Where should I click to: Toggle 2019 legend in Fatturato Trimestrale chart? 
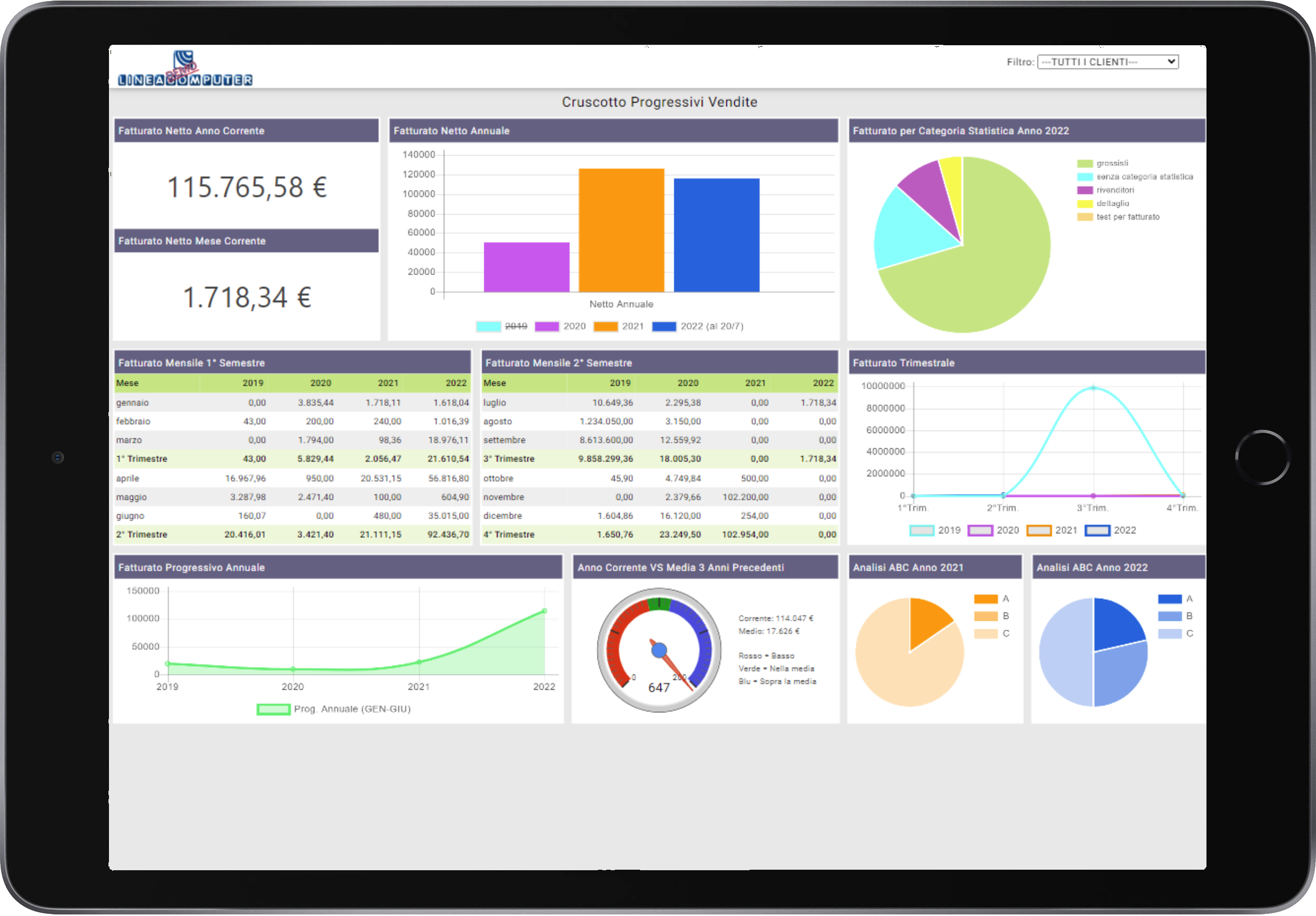(x=935, y=530)
